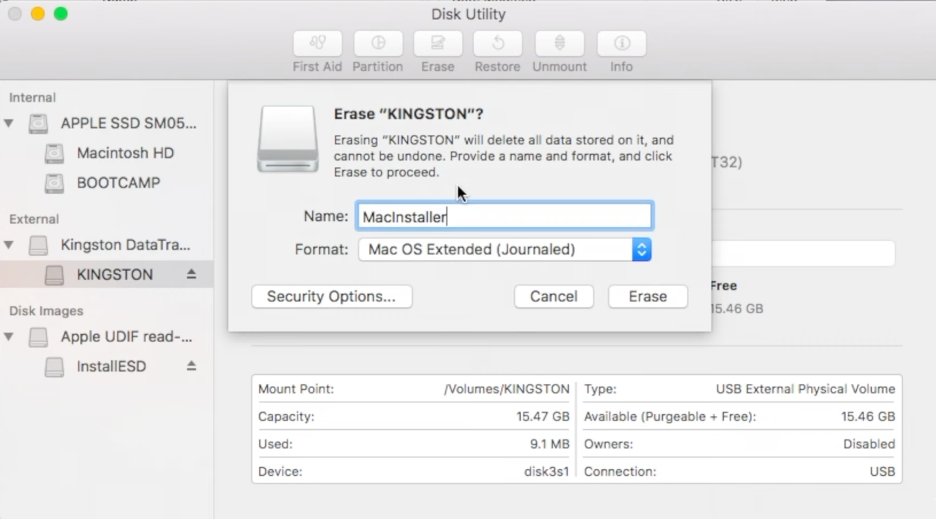This screenshot has width=936, height=520.
Task: Click the InstallESD volume icon
Action: point(54,367)
